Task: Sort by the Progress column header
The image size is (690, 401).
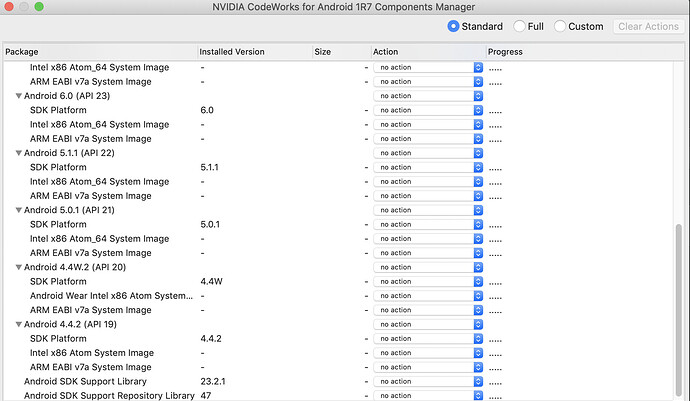Action: coord(585,52)
